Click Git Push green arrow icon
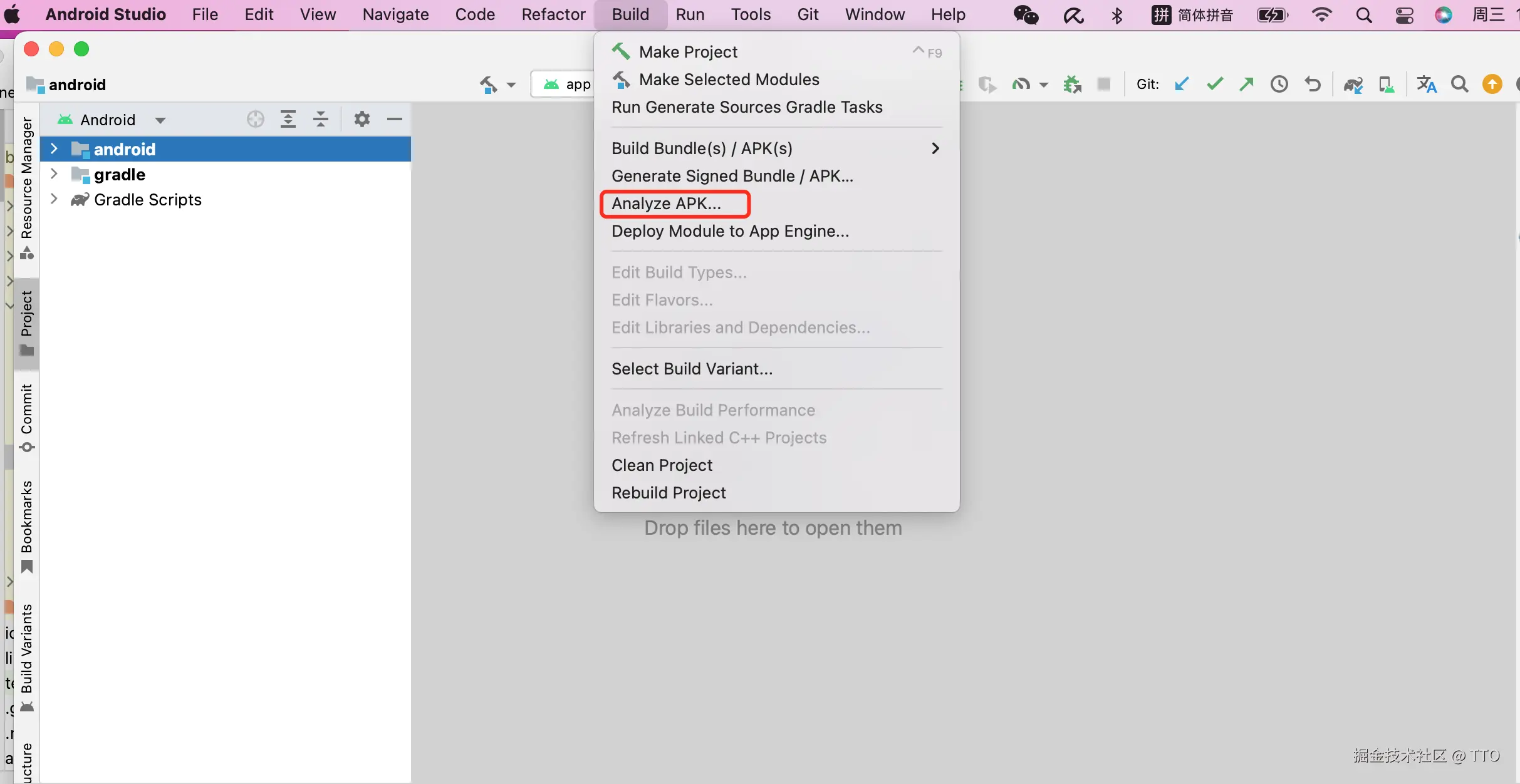1520x784 pixels. click(1247, 84)
